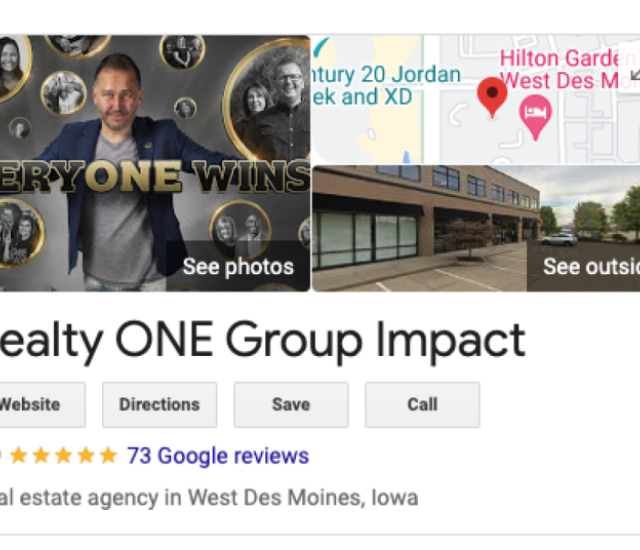Screen dimensions: 640x550
Task: Click the Century 20 Jordan Creek map label
Action: (x=387, y=85)
